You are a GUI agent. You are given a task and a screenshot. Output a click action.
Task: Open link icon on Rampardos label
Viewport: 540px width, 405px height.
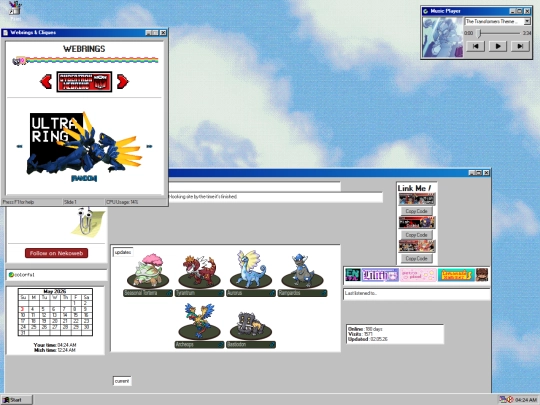point(324,293)
